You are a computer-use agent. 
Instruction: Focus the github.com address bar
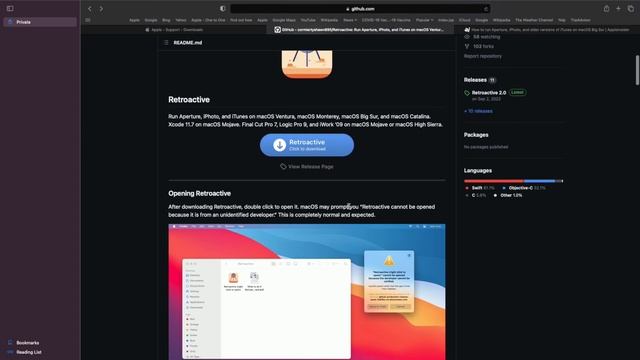[x=360, y=9]
